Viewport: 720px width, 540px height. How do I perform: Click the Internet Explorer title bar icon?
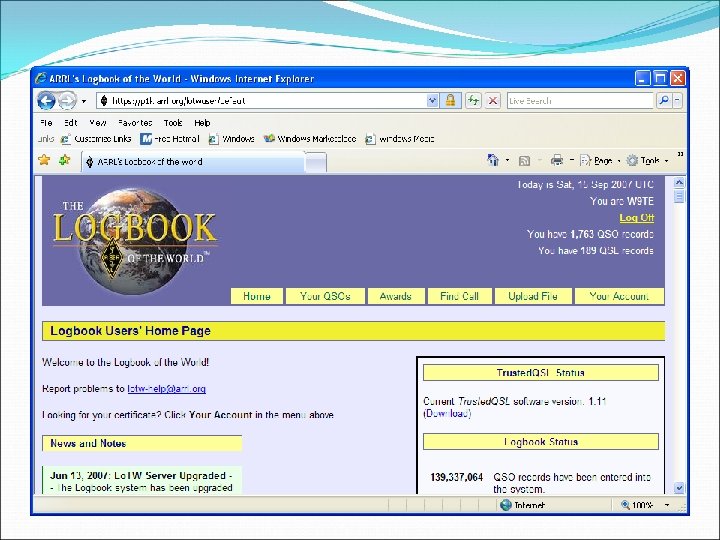[x=41, y=79]
